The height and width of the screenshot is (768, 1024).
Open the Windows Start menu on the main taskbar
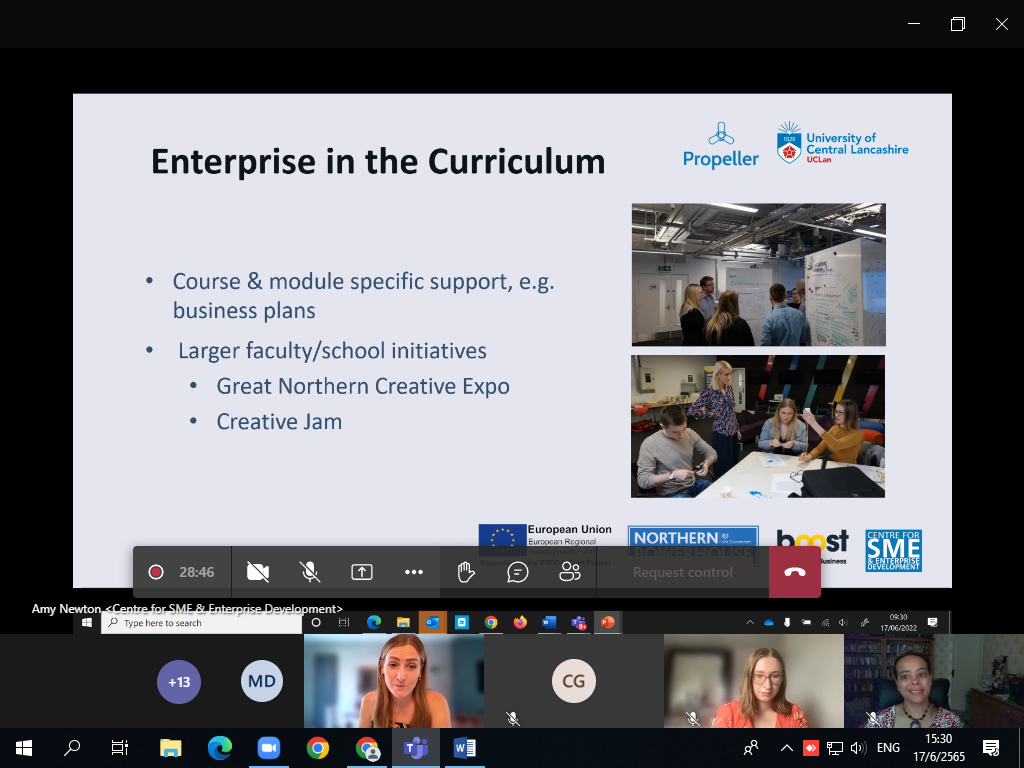[x=24, y=748]
